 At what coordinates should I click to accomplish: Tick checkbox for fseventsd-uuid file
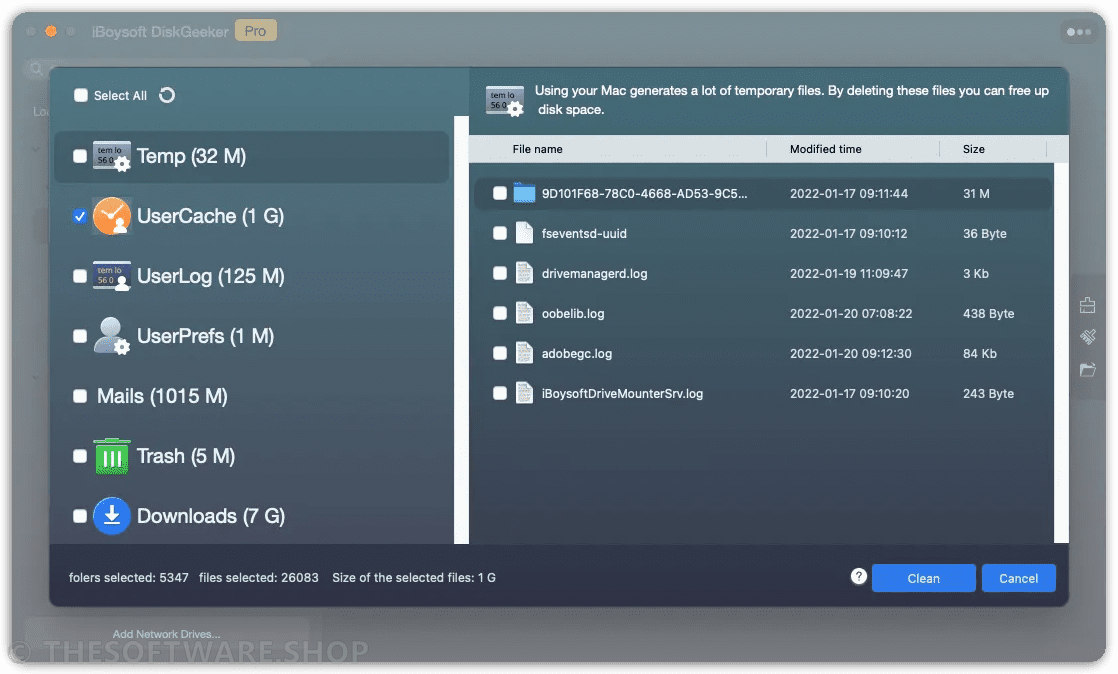[x=500, y=233]
